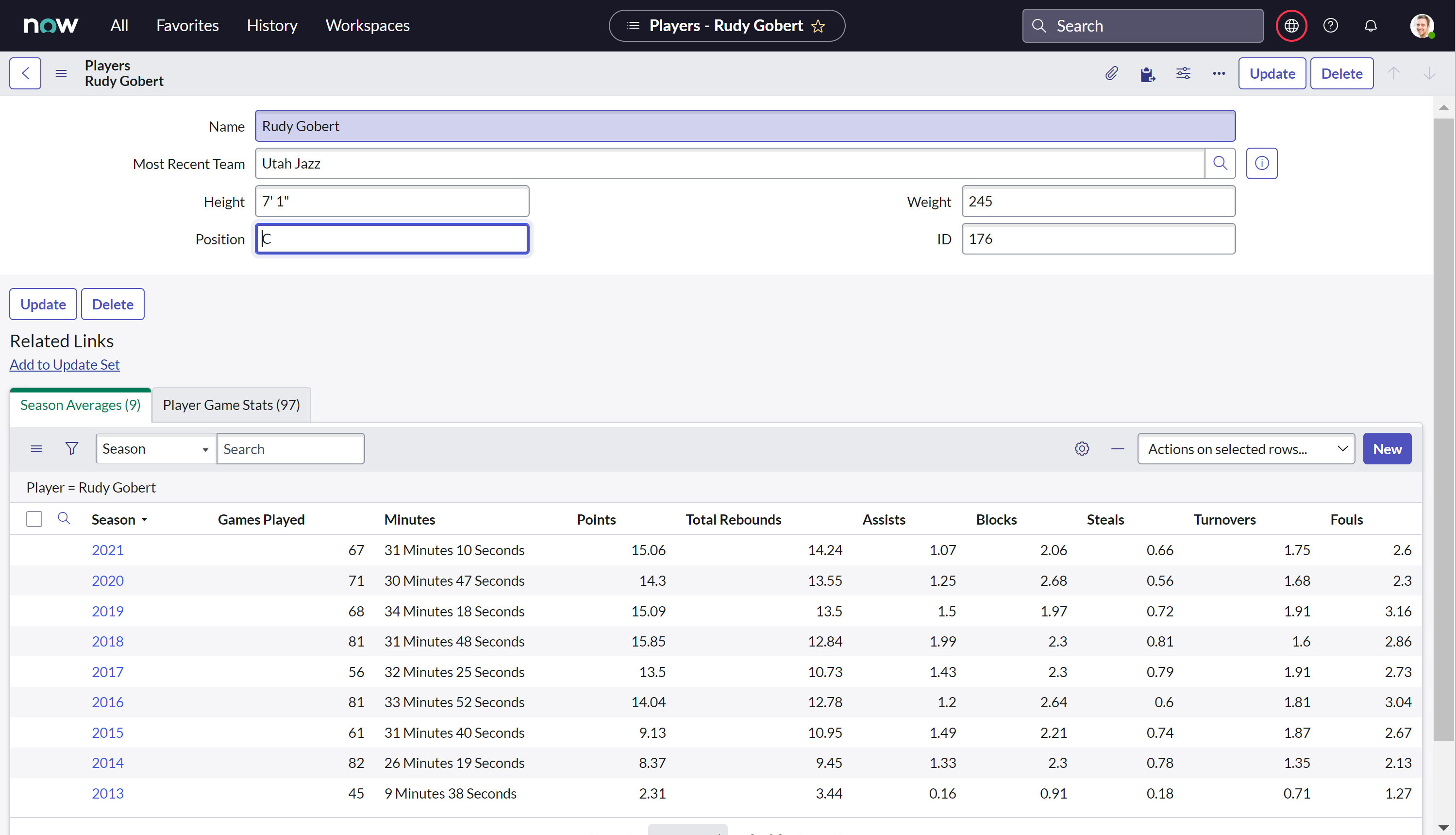
Task: Open the 2016 season record
Action: [108, 702]
